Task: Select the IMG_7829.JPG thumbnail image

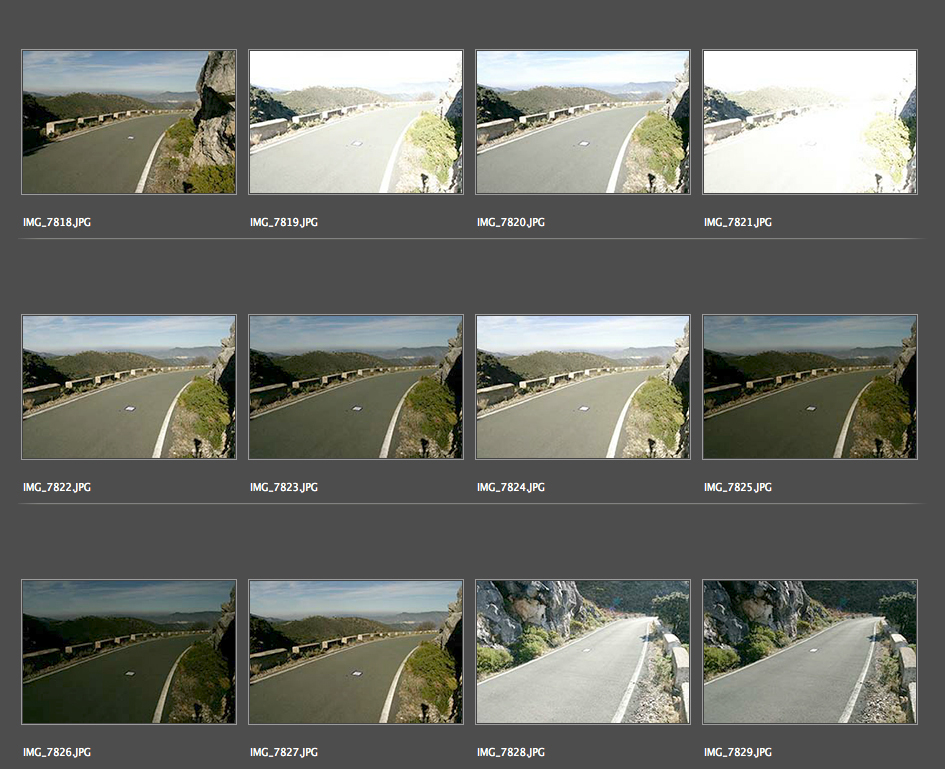Action: pyautogui.click(x=810, y=652)
